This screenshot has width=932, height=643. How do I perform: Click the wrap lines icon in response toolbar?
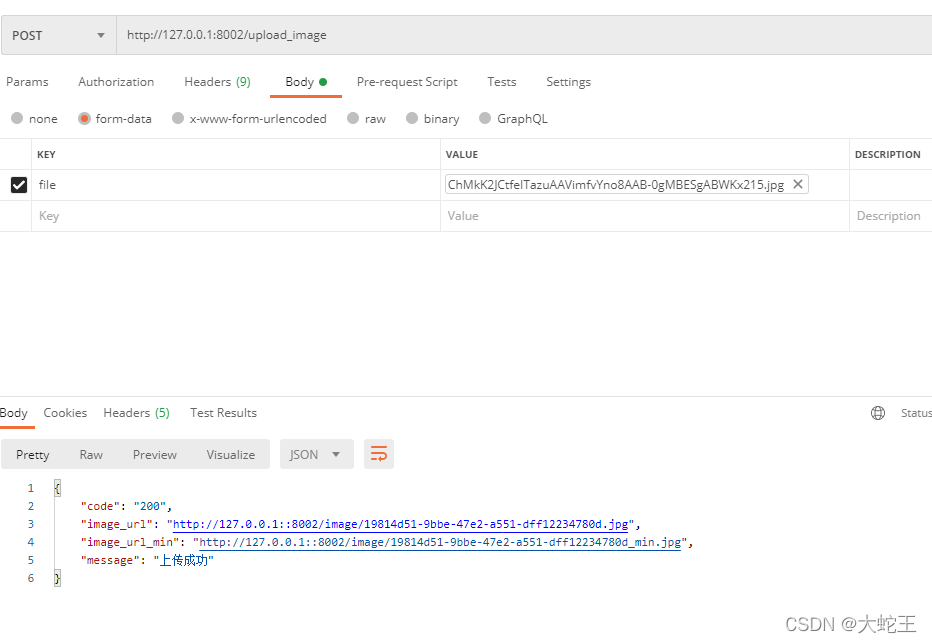tap(379, 454)
